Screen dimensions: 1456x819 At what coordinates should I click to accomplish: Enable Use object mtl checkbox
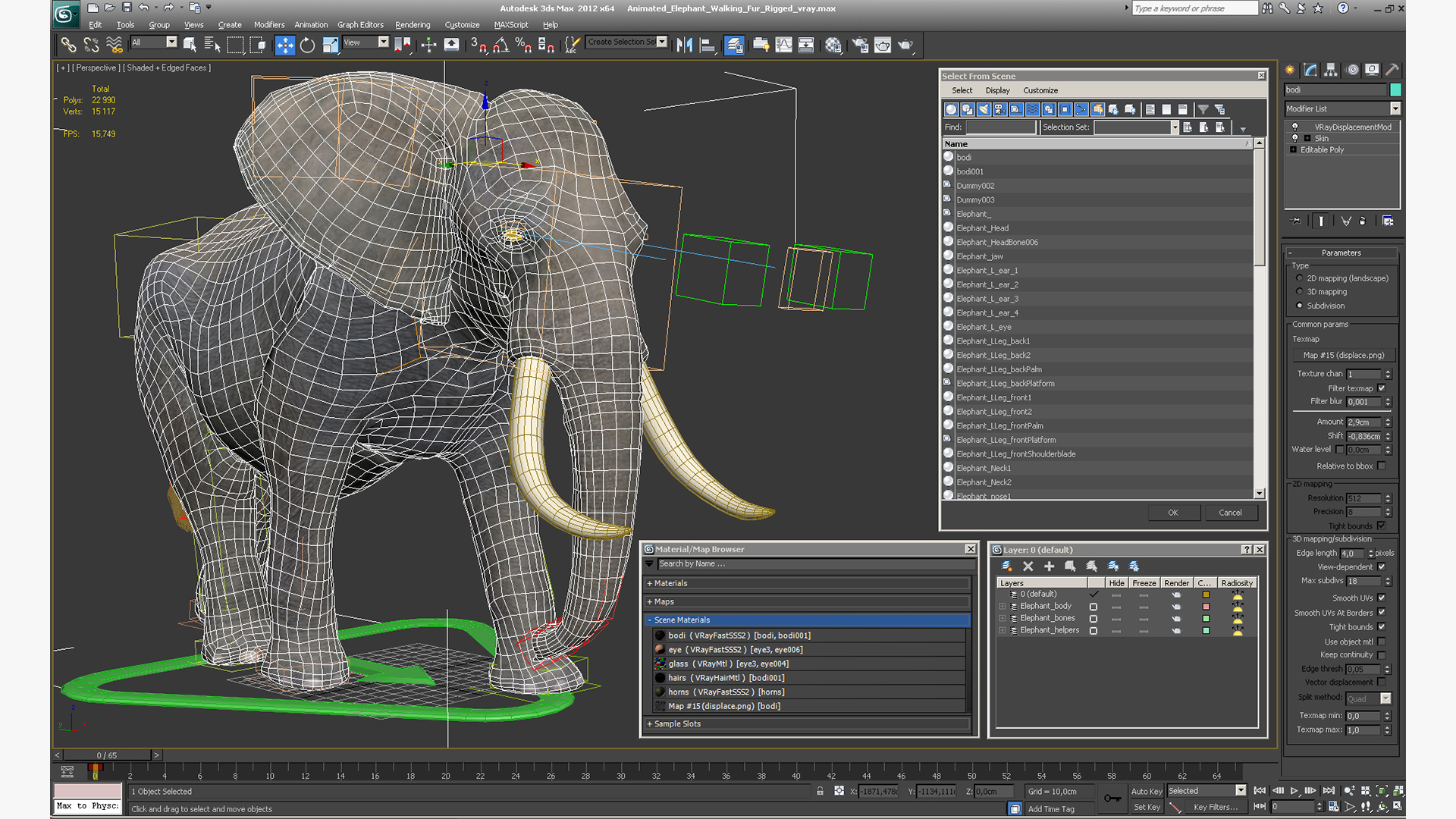click(1381, 642)
